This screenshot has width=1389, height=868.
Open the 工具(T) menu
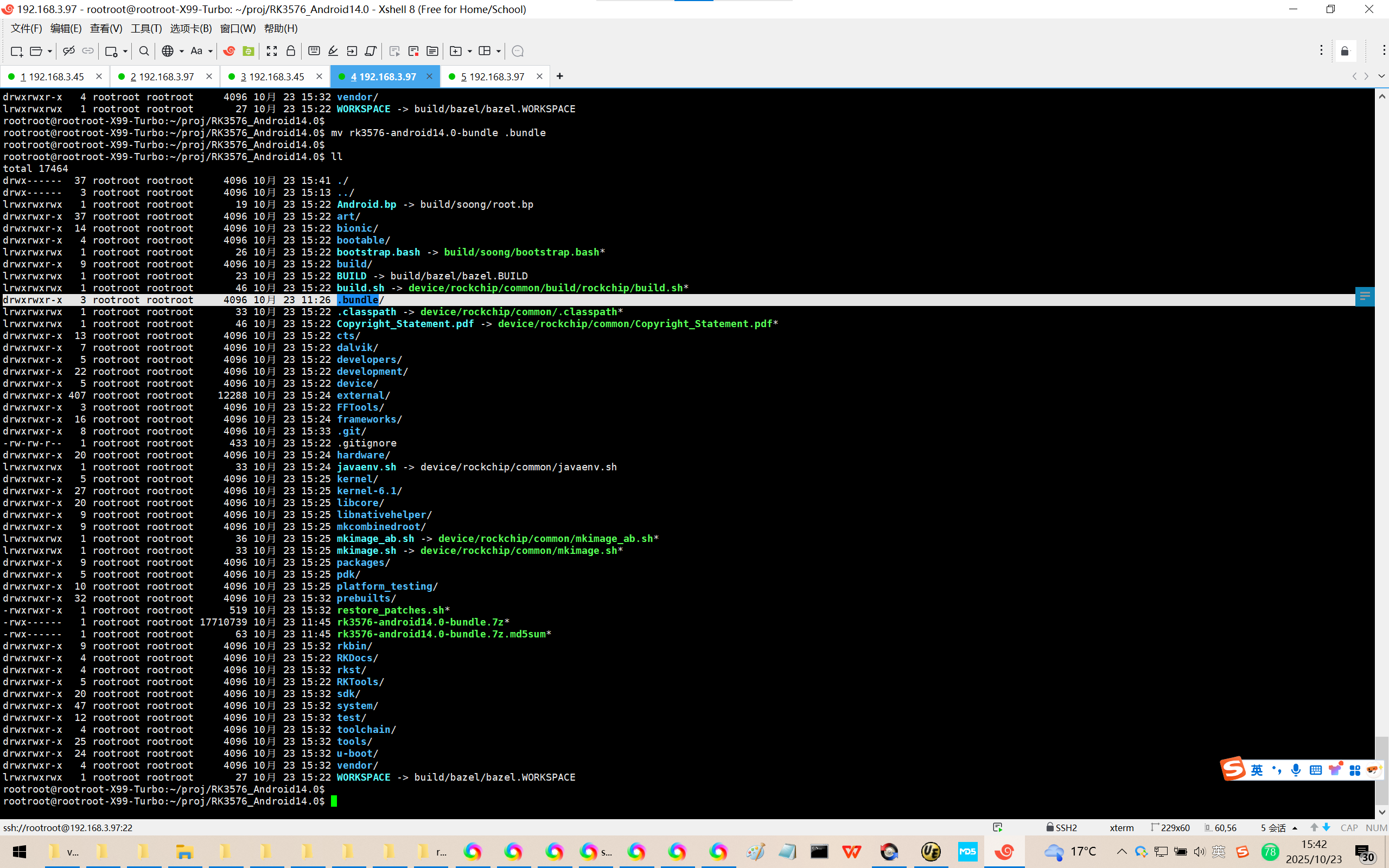click(146, 28)
